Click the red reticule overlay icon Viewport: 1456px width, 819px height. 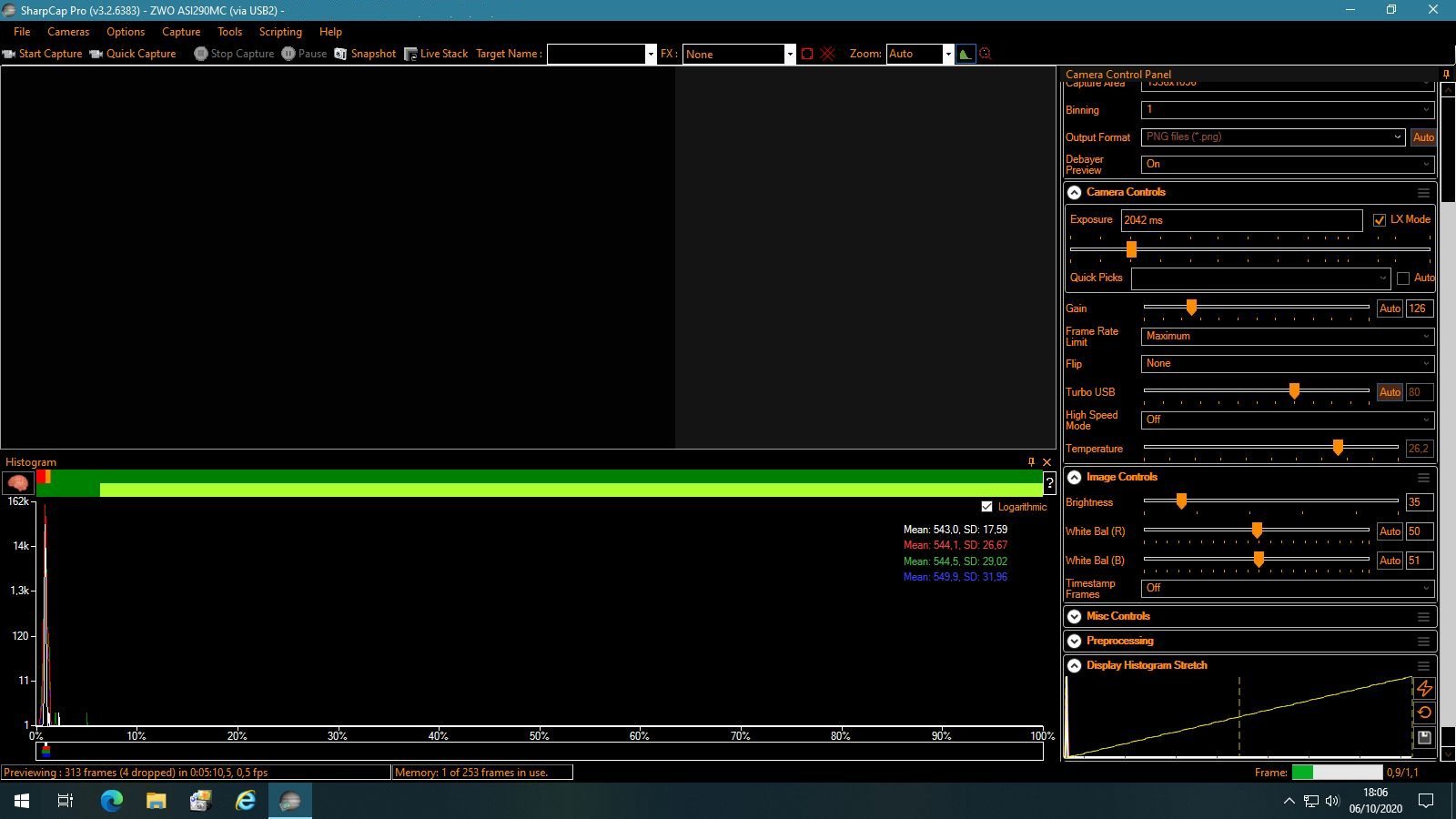point(827,54)
